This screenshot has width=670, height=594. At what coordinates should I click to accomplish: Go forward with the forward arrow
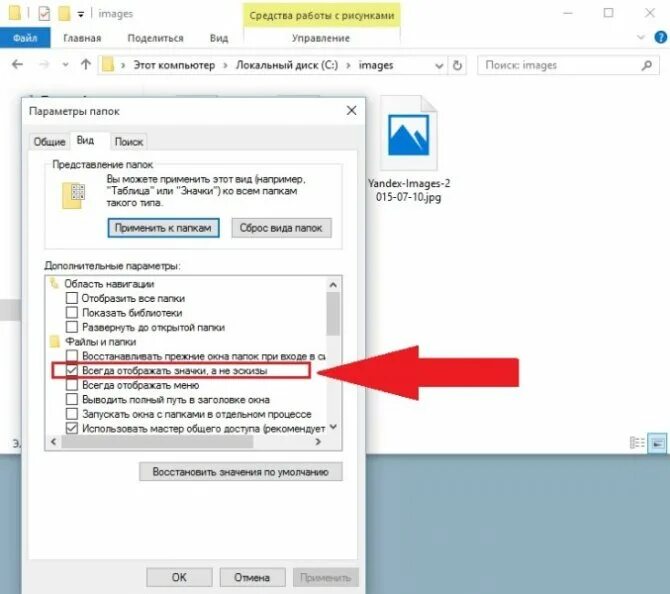tap(44, 65)
